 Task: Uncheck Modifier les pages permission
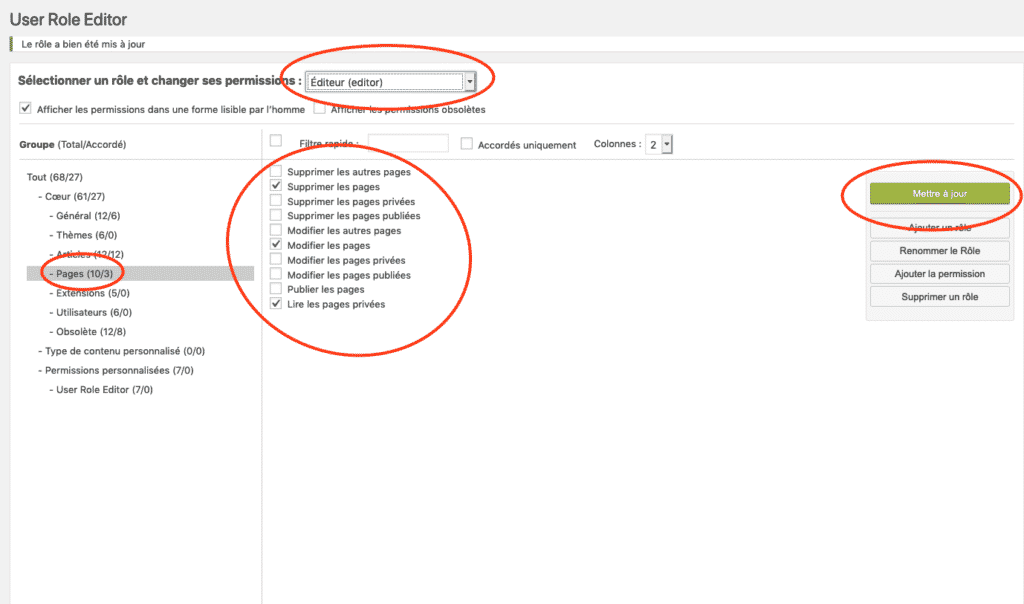pos(276,245)
